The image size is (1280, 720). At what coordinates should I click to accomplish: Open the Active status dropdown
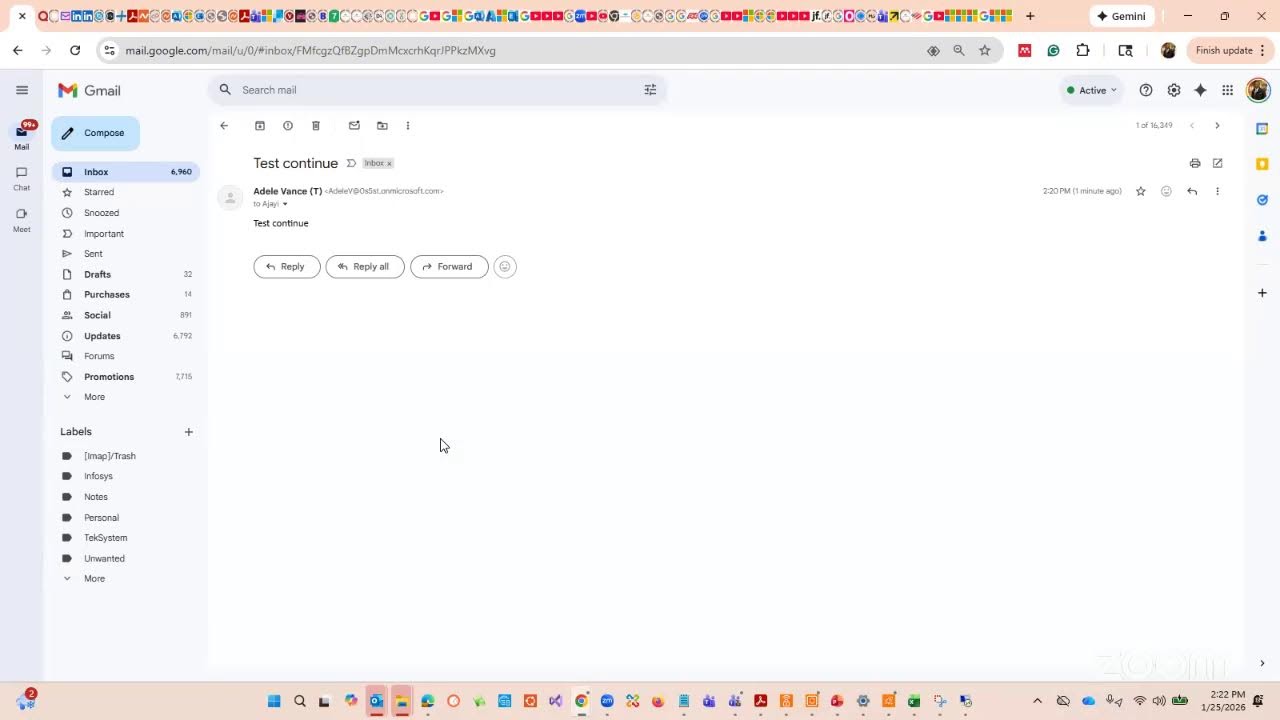tap(1091, 90)
